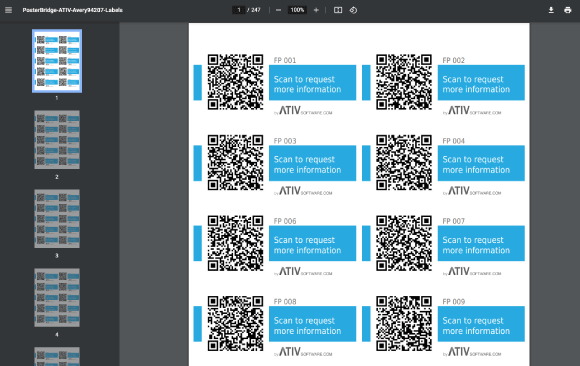580x366 pixels.
Task: Click 'Scan to request' banner under FP 008
Action: (x=313, y=324)
